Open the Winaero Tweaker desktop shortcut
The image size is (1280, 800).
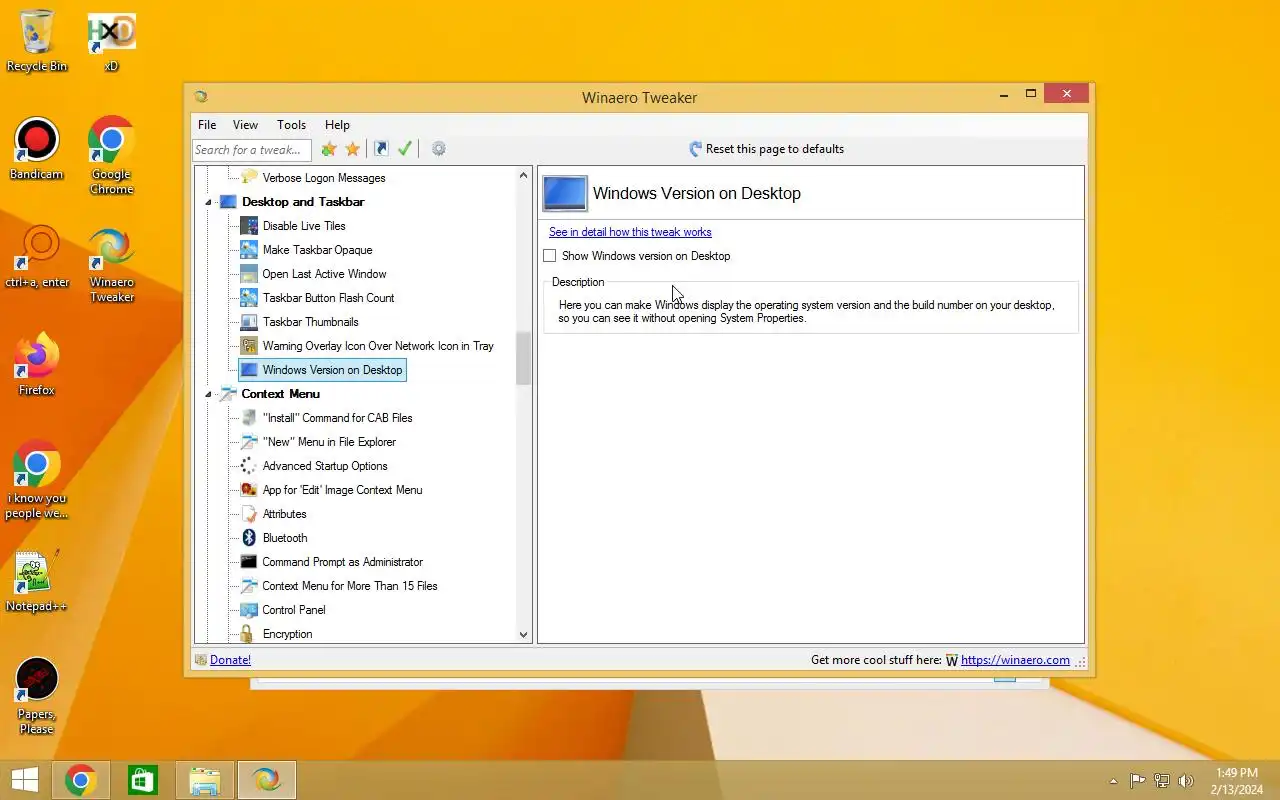(112, 265)
